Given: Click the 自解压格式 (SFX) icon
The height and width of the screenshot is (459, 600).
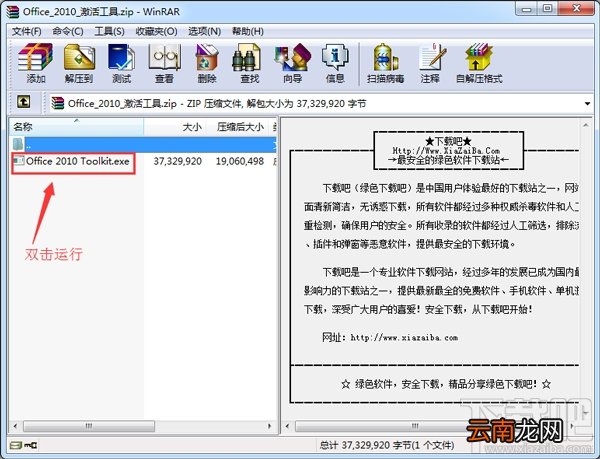Looking at the screenshot, I should coord(479,63).
